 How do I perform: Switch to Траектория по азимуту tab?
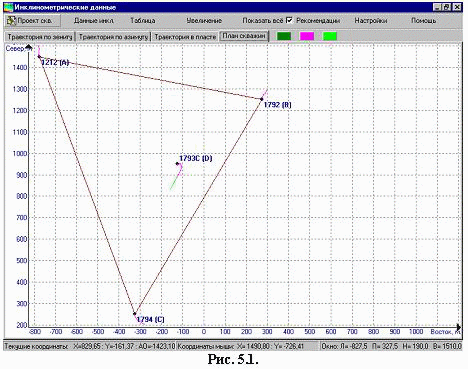tap(113, 37)
